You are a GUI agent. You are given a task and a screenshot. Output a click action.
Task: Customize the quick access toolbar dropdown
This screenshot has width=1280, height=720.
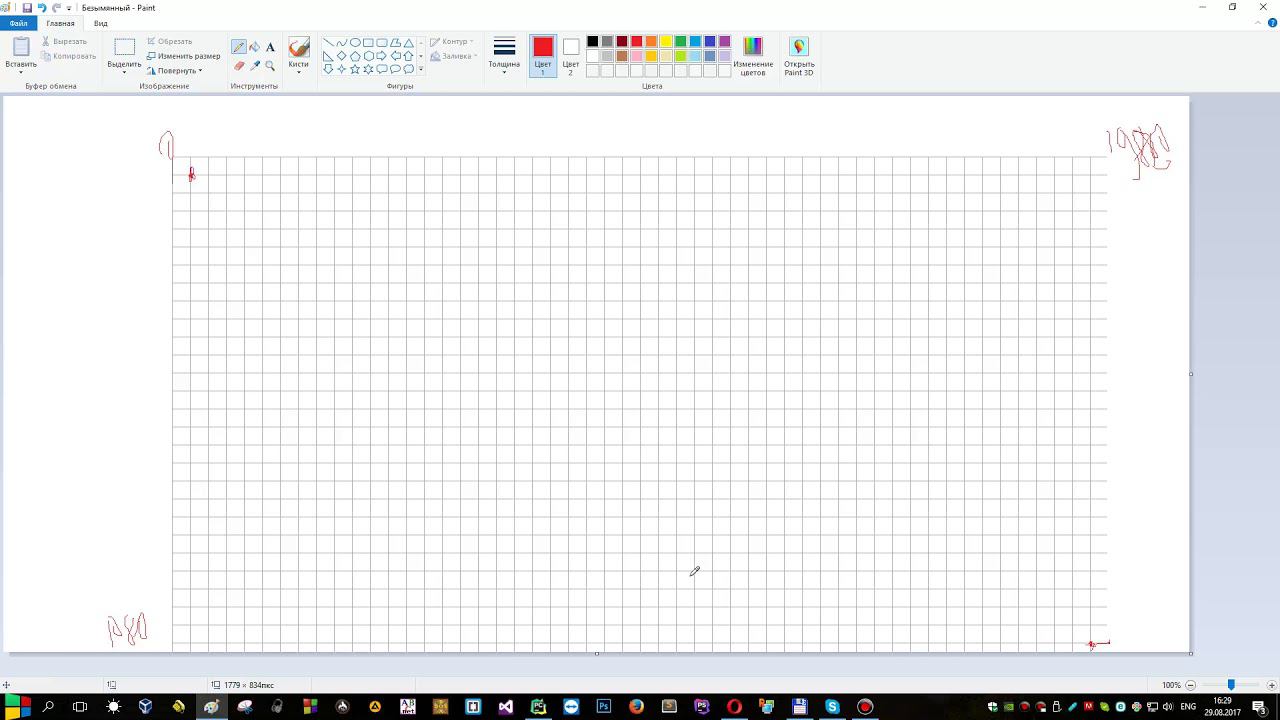[70, 8]
